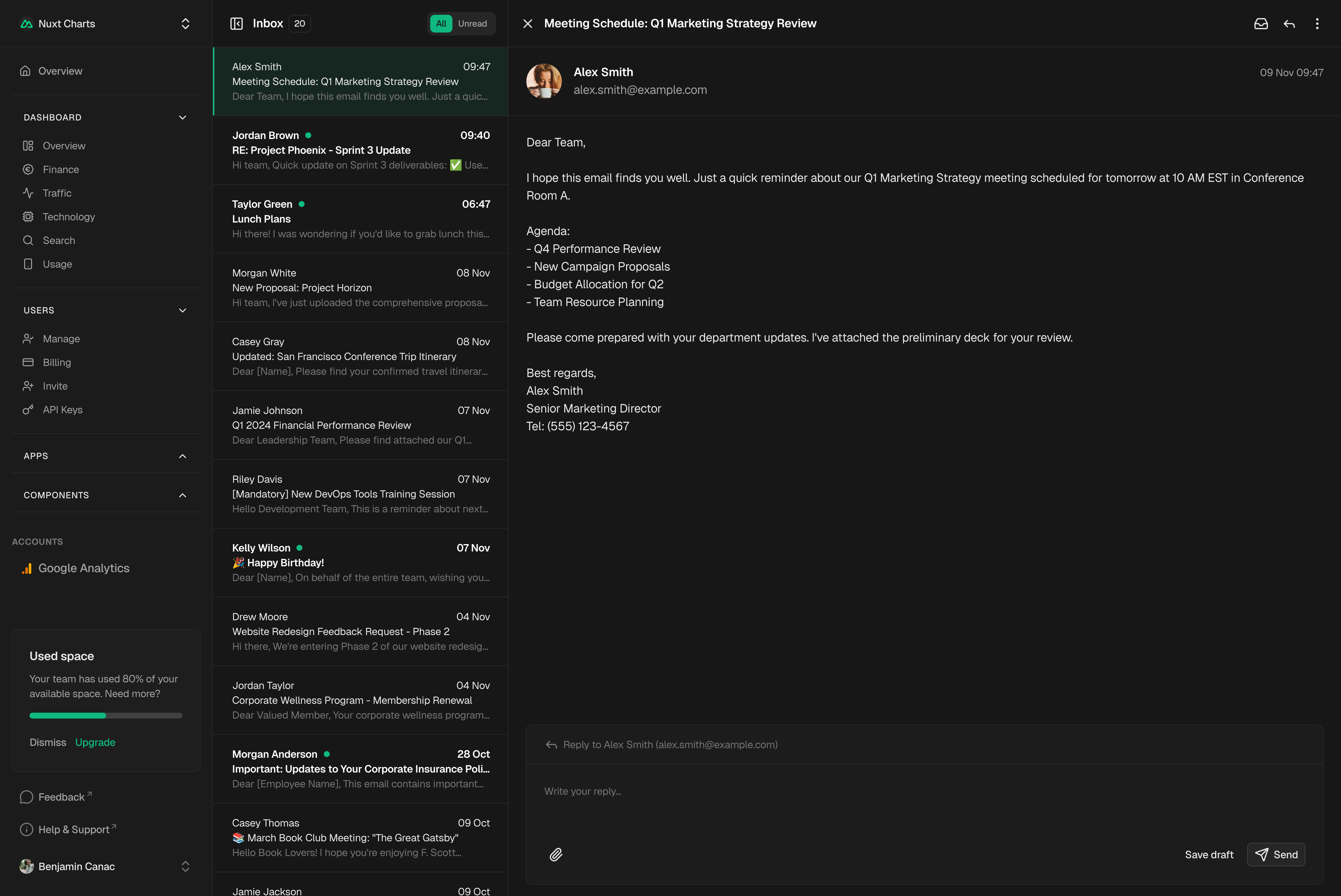Switch inbox filter to Unread
This screenshot has width=1341, height=896.
(x=472, y=23)
